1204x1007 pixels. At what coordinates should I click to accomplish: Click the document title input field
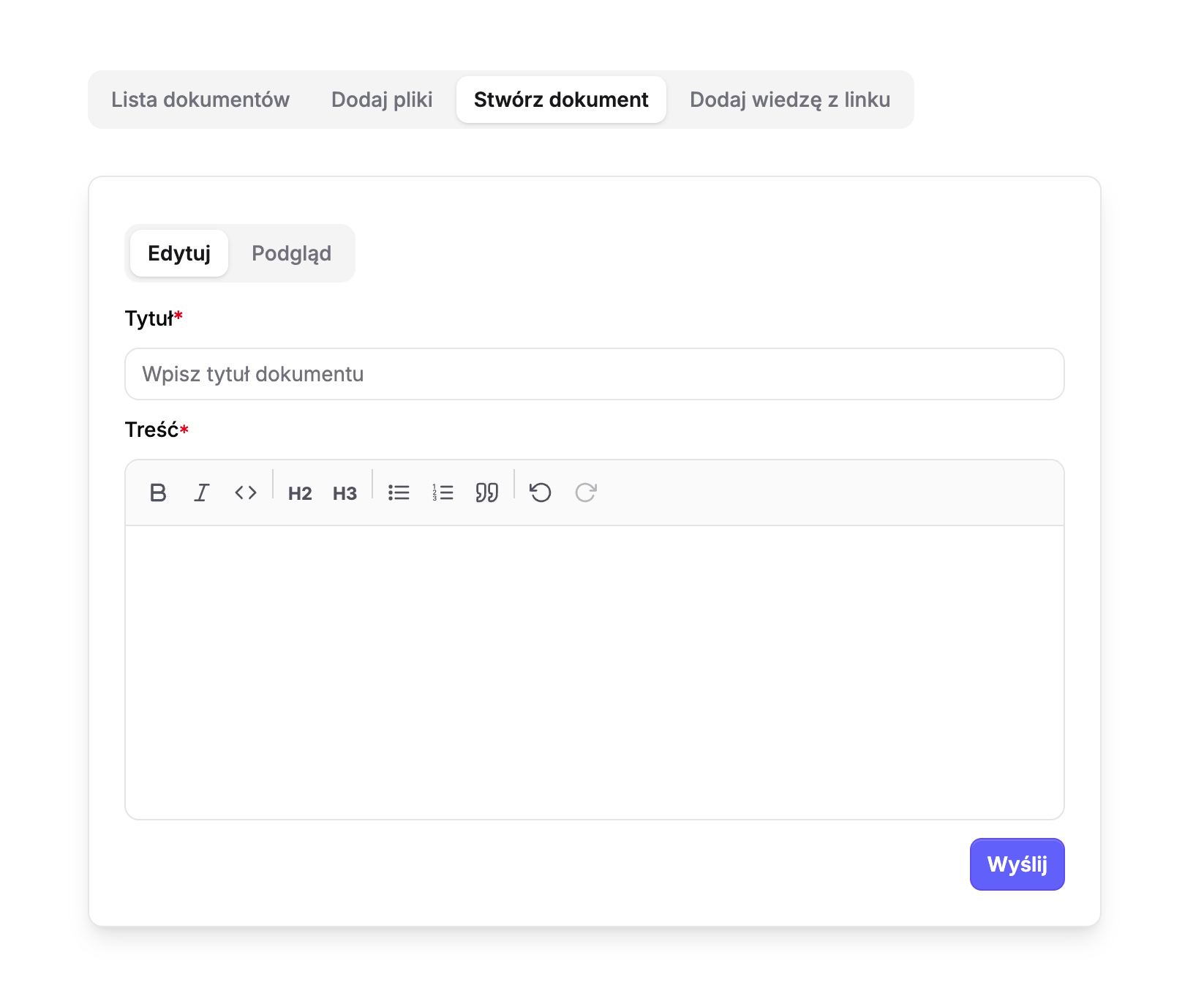tap(594, 374)
